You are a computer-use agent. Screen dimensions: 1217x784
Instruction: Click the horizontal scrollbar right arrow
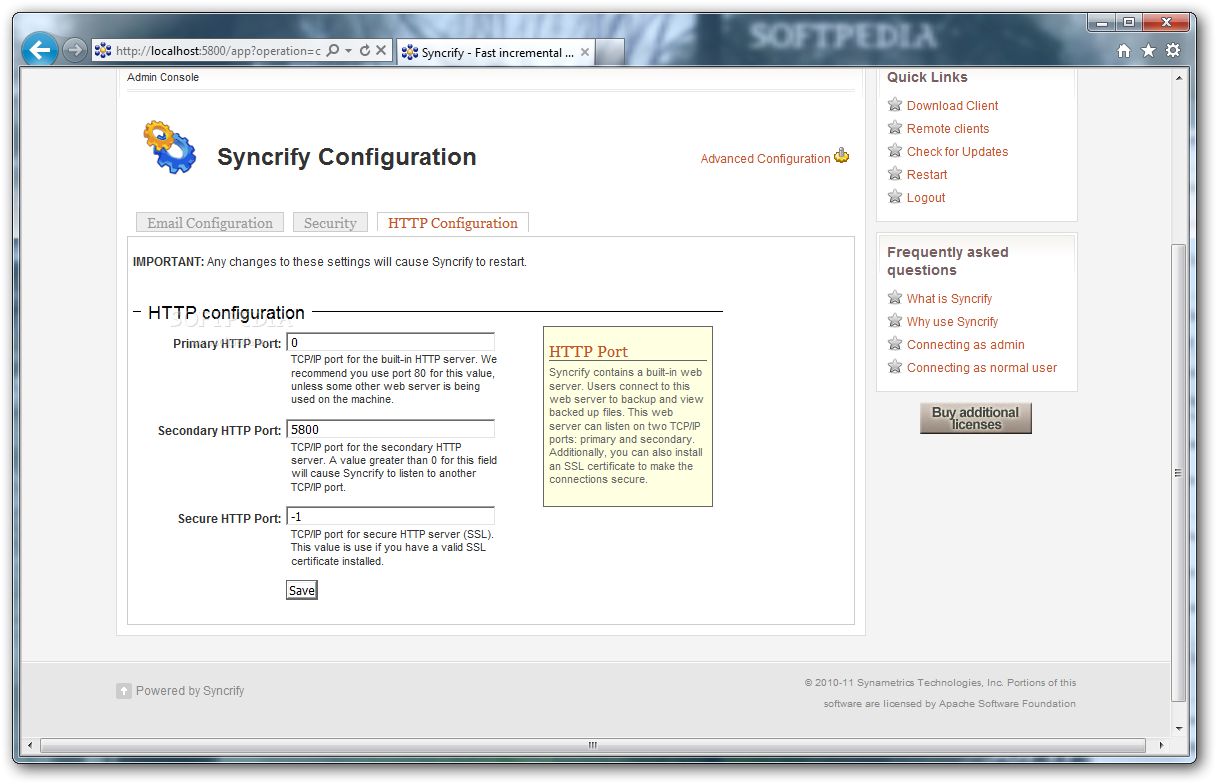point(1161,745)
